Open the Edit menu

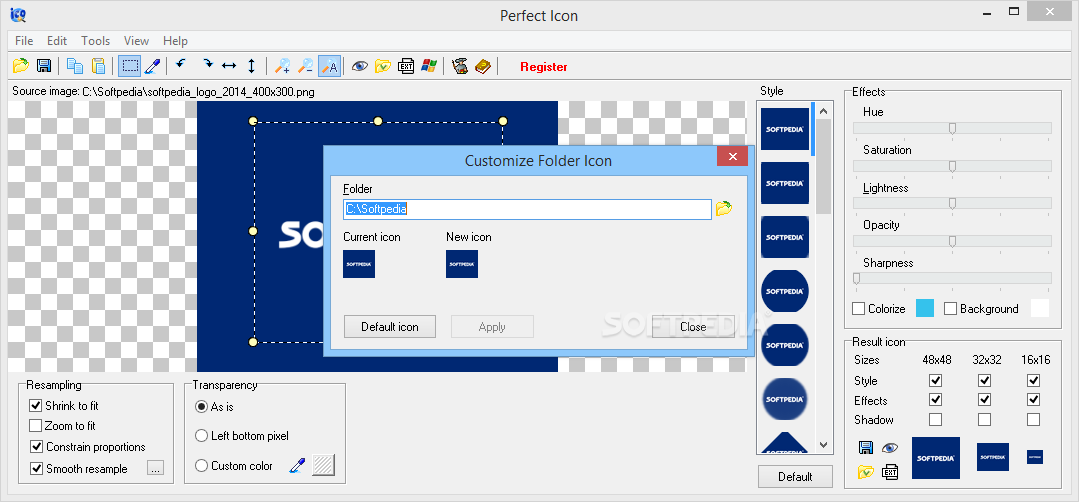click(57, 41)
